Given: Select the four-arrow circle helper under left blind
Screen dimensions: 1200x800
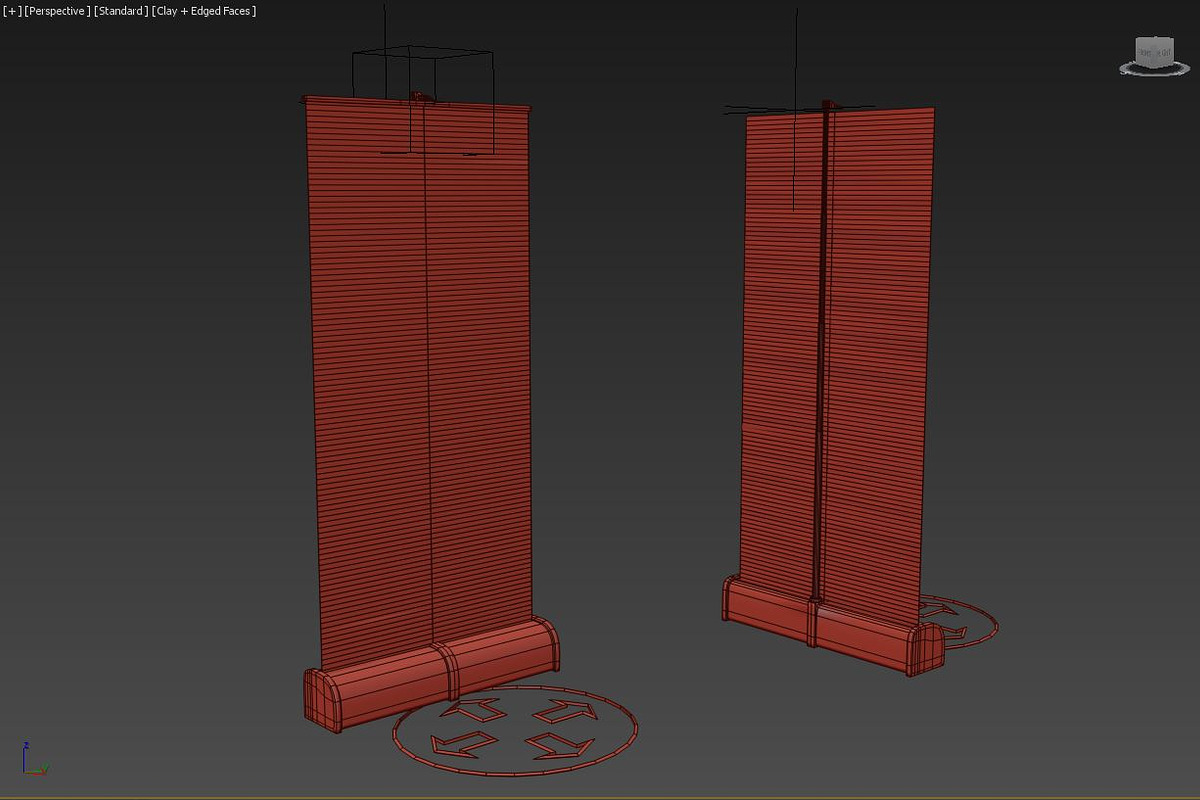Looking at the screenshot, I should (515, 731).
